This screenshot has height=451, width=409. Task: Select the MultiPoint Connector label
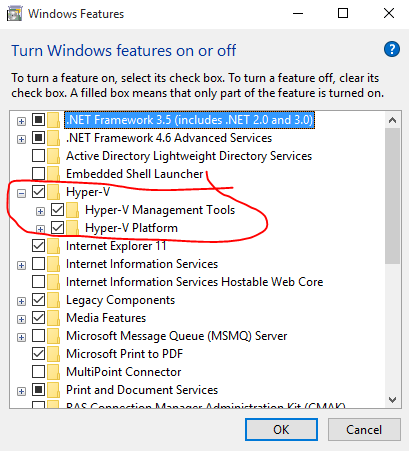124,372
